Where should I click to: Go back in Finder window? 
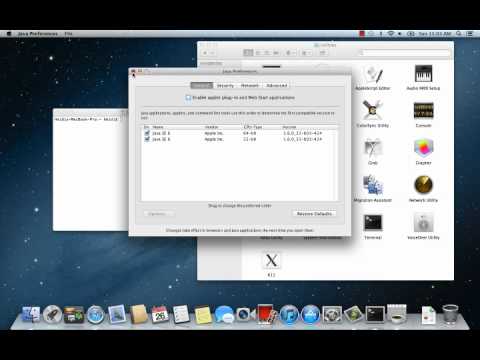click(205, 53)
